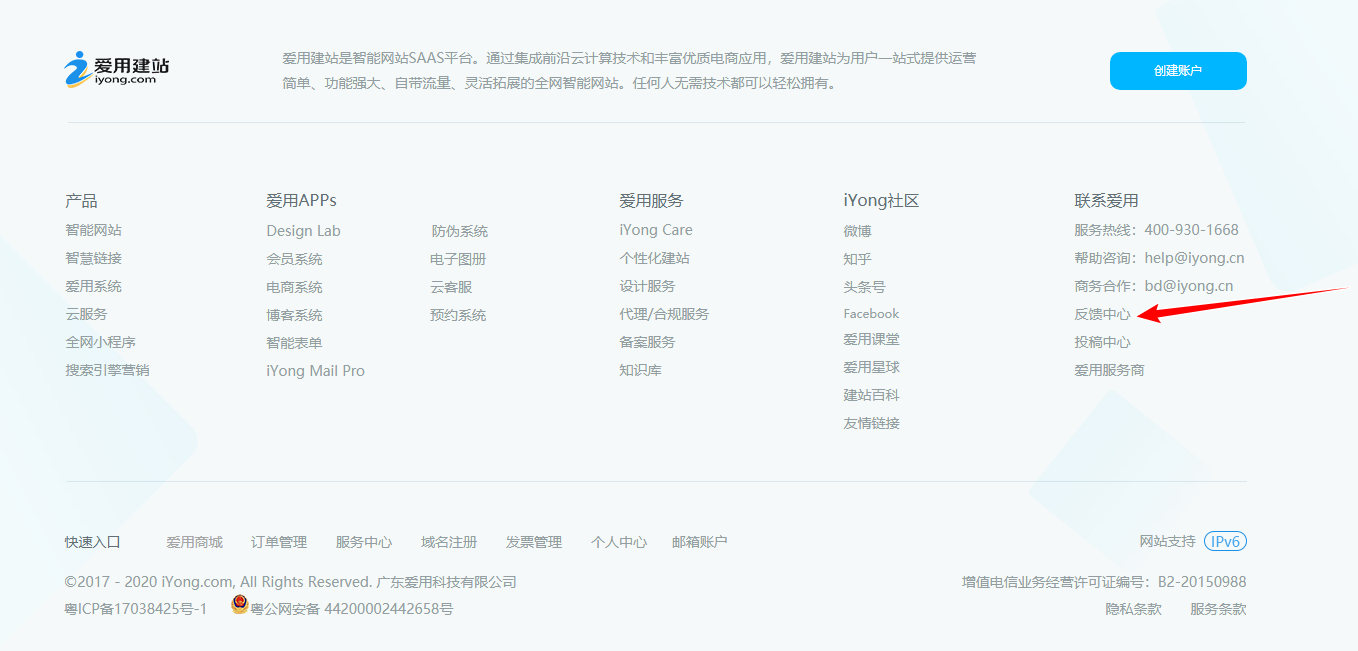Open the 搜索引擎营销 link
Image resolution: width=1358 pixels, height=651 pixels.
(x=108, y=370)
